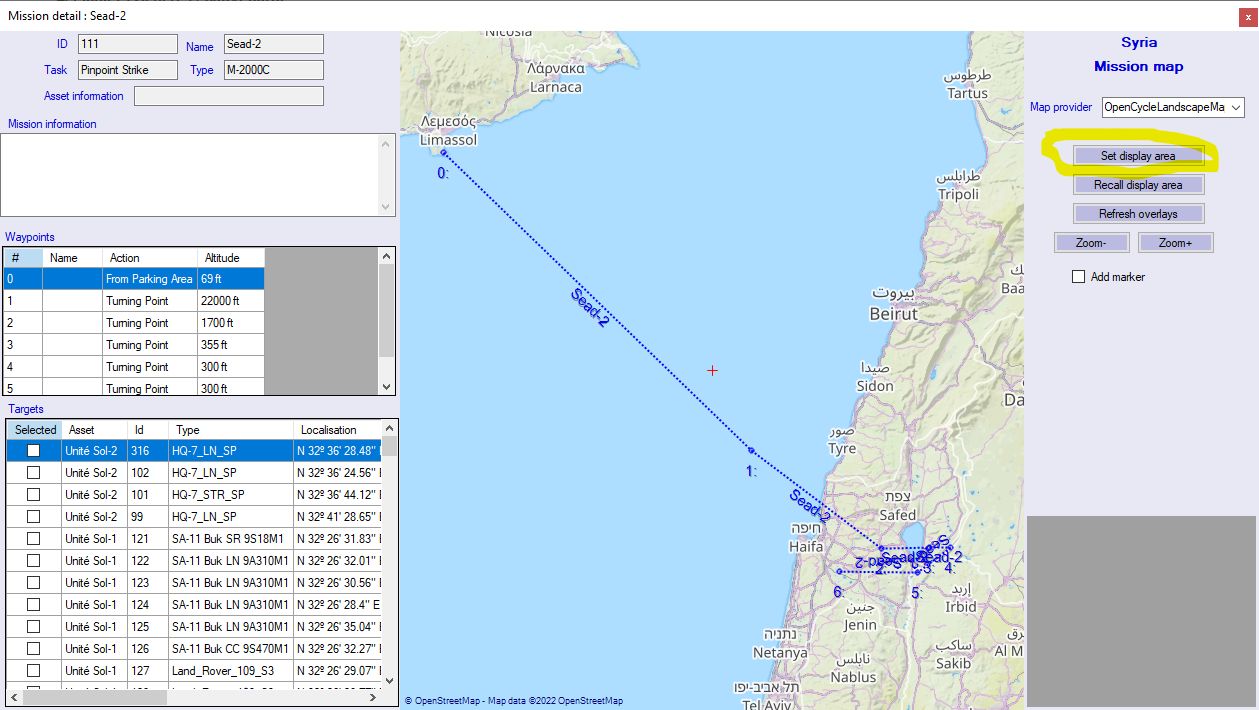Zoom in the map with Zoom+

pos(1175,243)
